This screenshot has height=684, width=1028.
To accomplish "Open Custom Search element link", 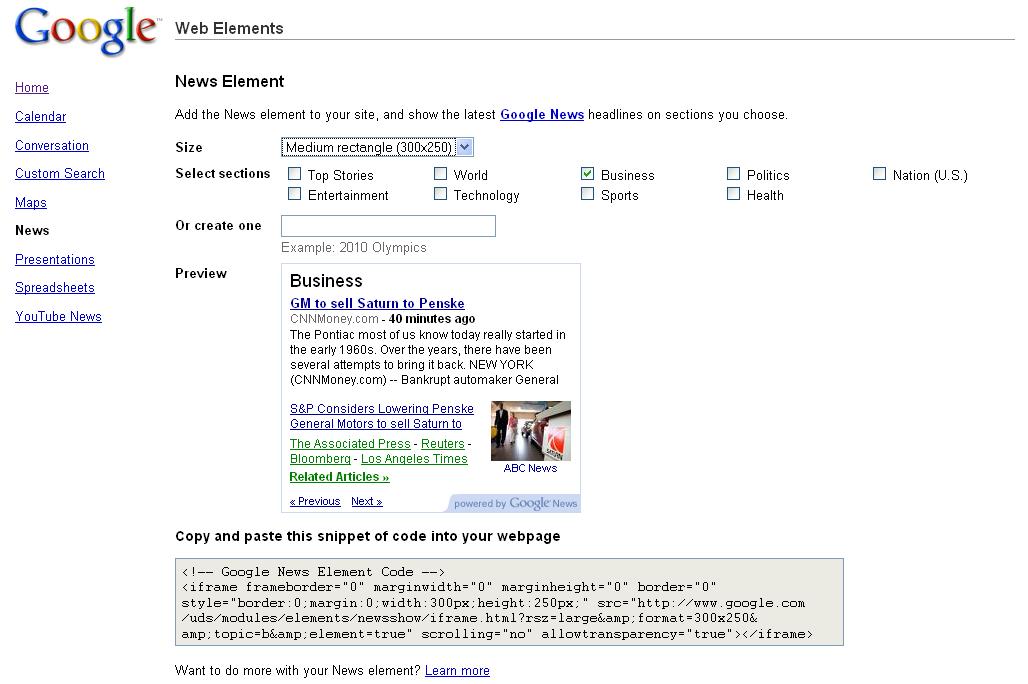I will tap(60, 173).
